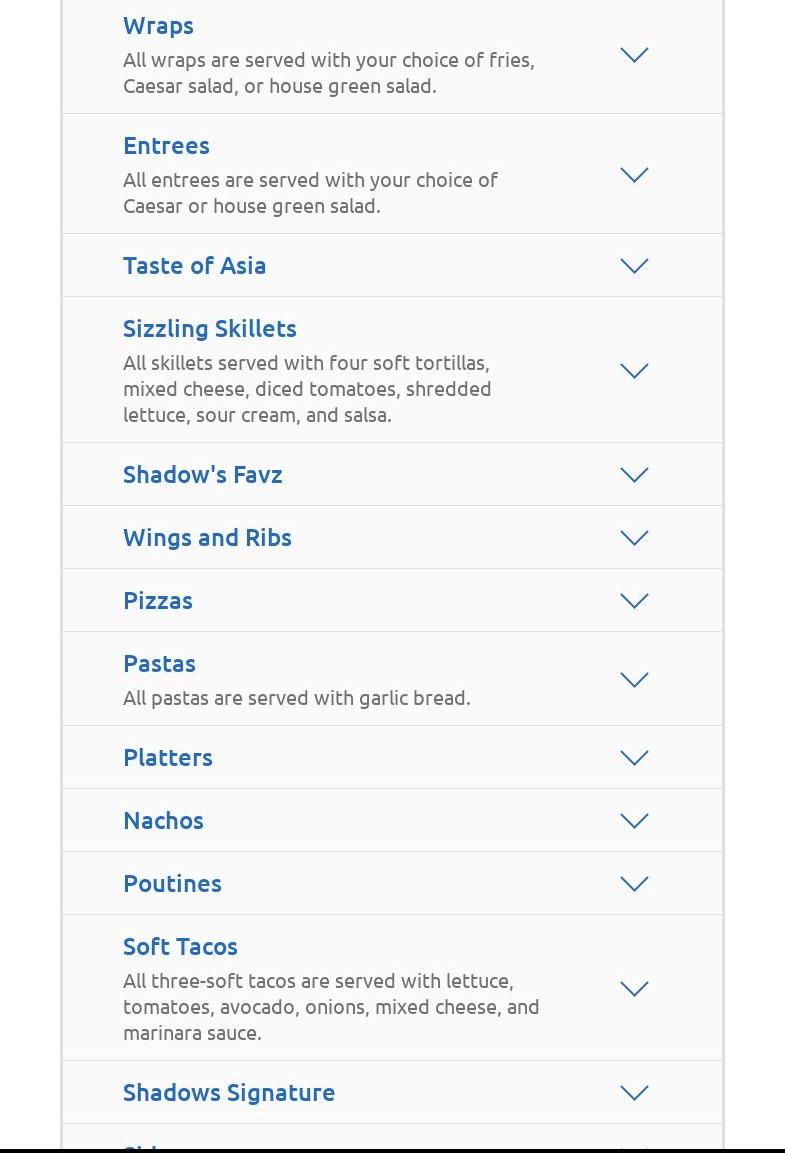The width and height of the screenshot is (785, 1153).
Task: Choose the Pizzas category heading
Action: pos(158,601)
